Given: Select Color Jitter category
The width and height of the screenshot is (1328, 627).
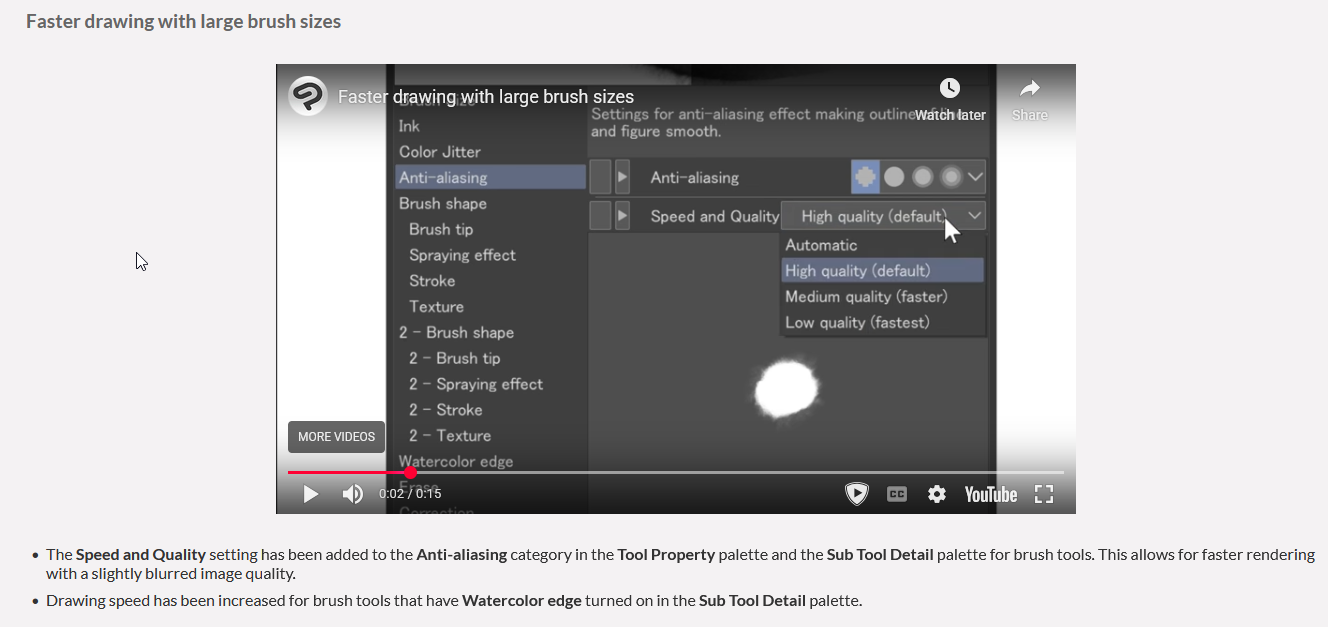Looking at the screenshot, I should pos(440,152).
